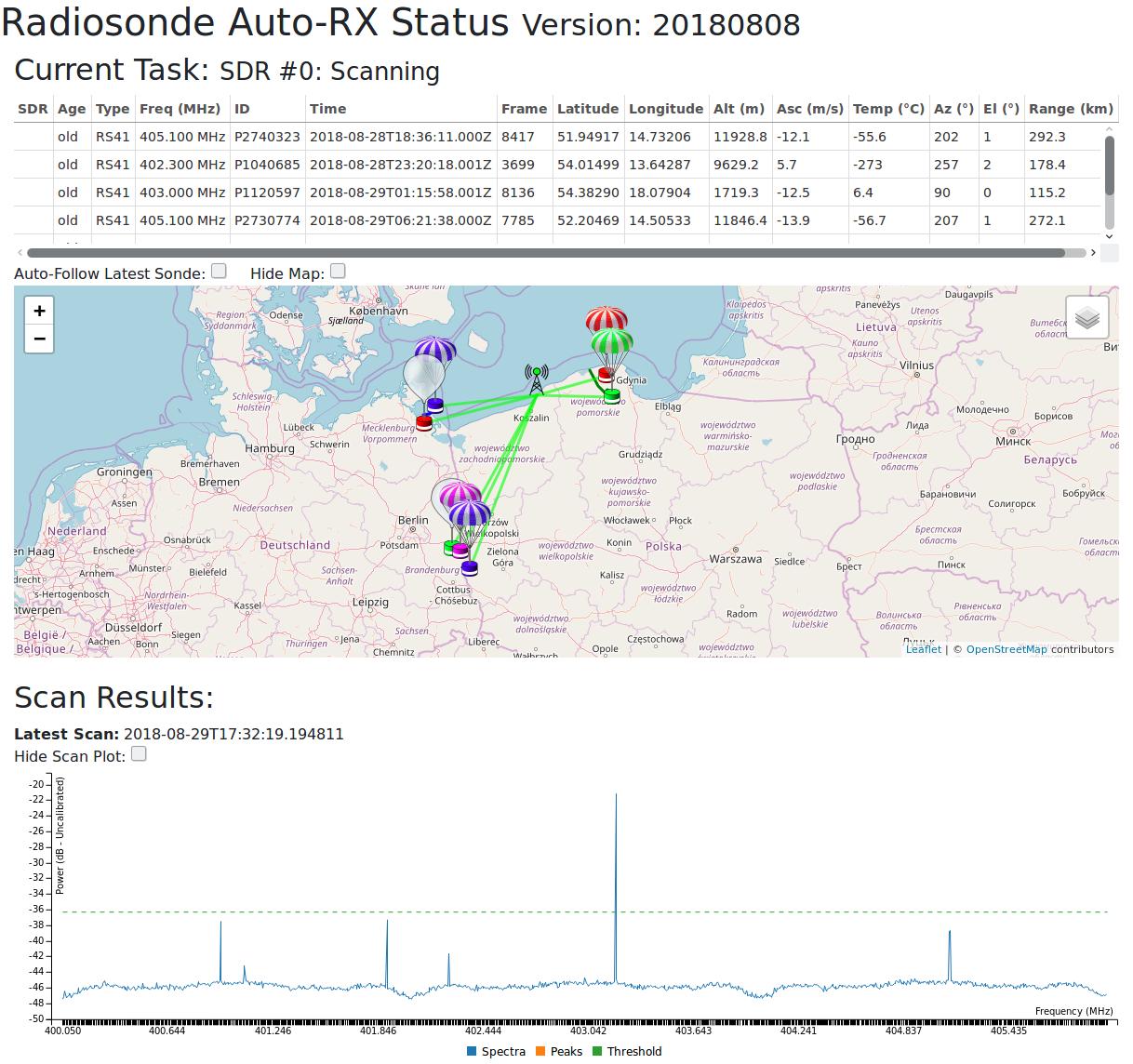Select the green parachute sonde marker near Gdynia
Image resolution: width=1133 pixels, height=1064 pixels.
click(612, 343)
